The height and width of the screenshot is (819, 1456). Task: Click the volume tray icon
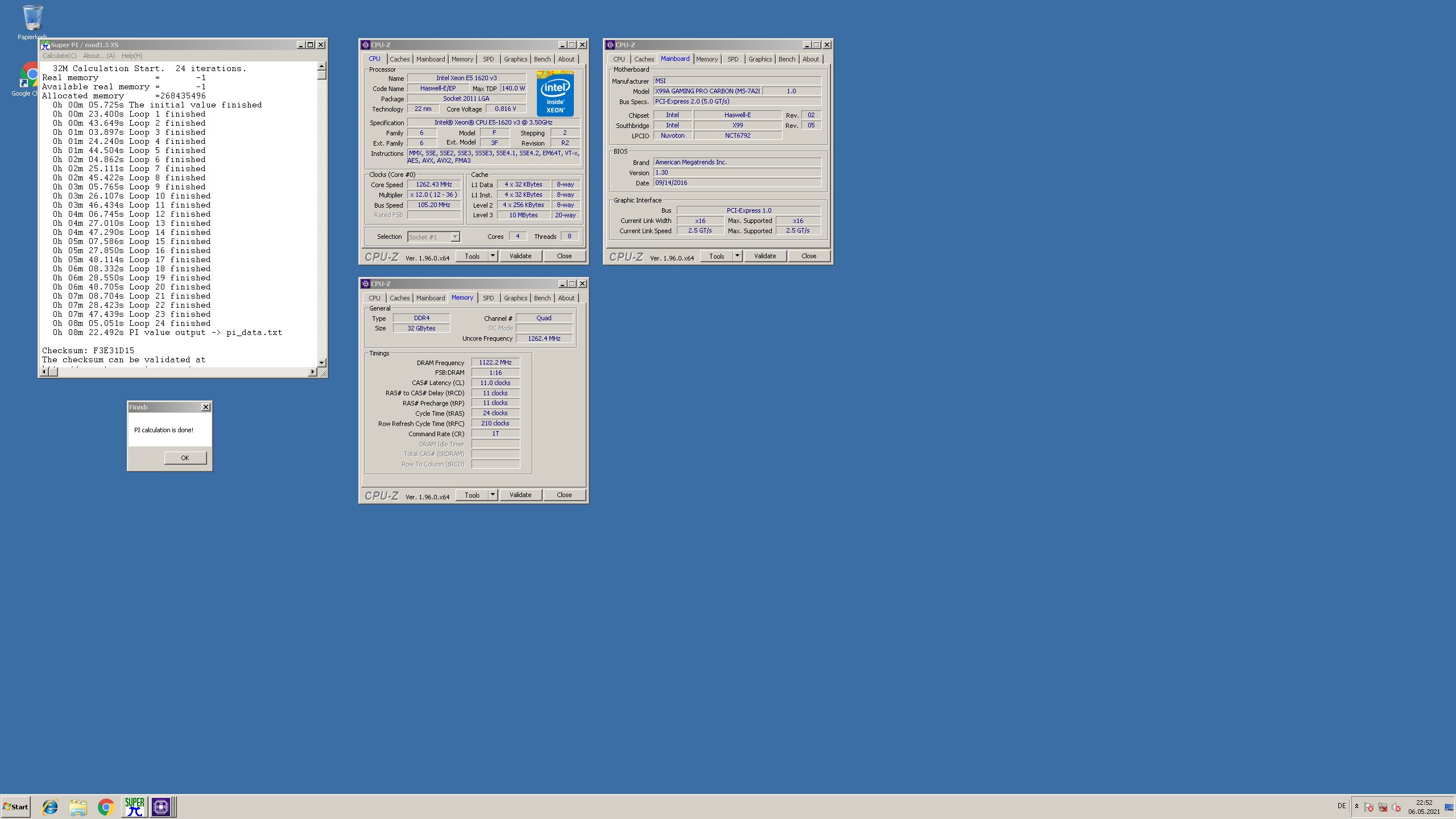(1396, 807)
